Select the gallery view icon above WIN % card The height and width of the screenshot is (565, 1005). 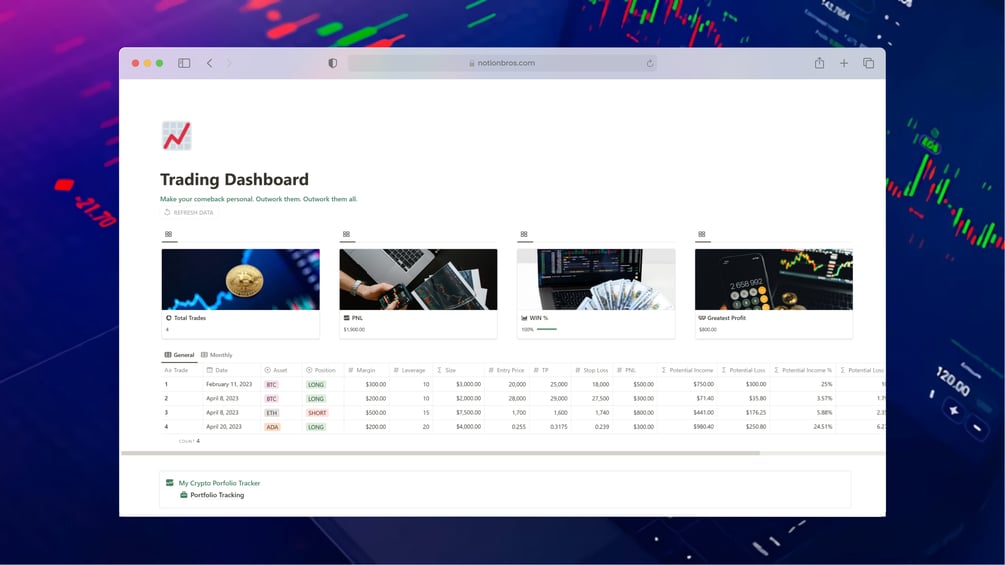[524, 234]
